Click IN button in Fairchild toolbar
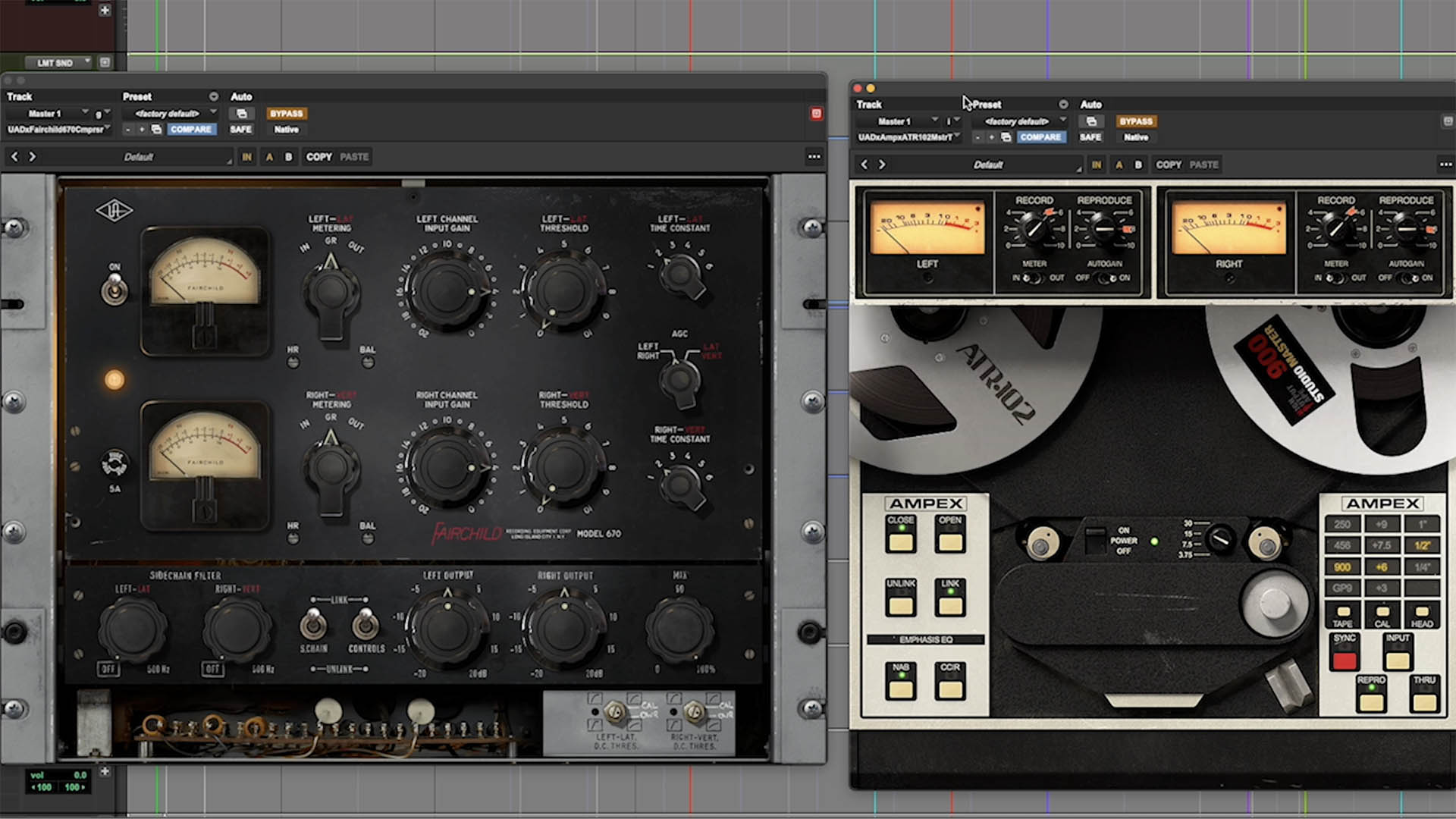 point(246,157)
